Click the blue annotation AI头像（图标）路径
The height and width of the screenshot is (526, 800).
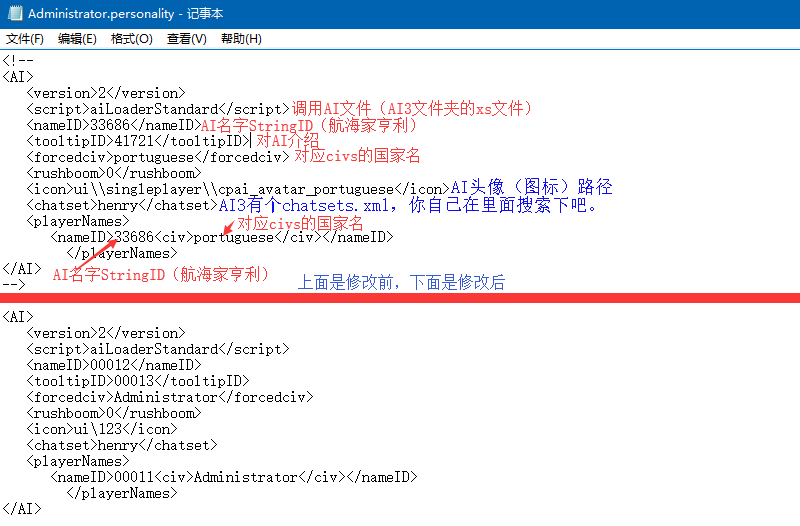pos(531,187)
